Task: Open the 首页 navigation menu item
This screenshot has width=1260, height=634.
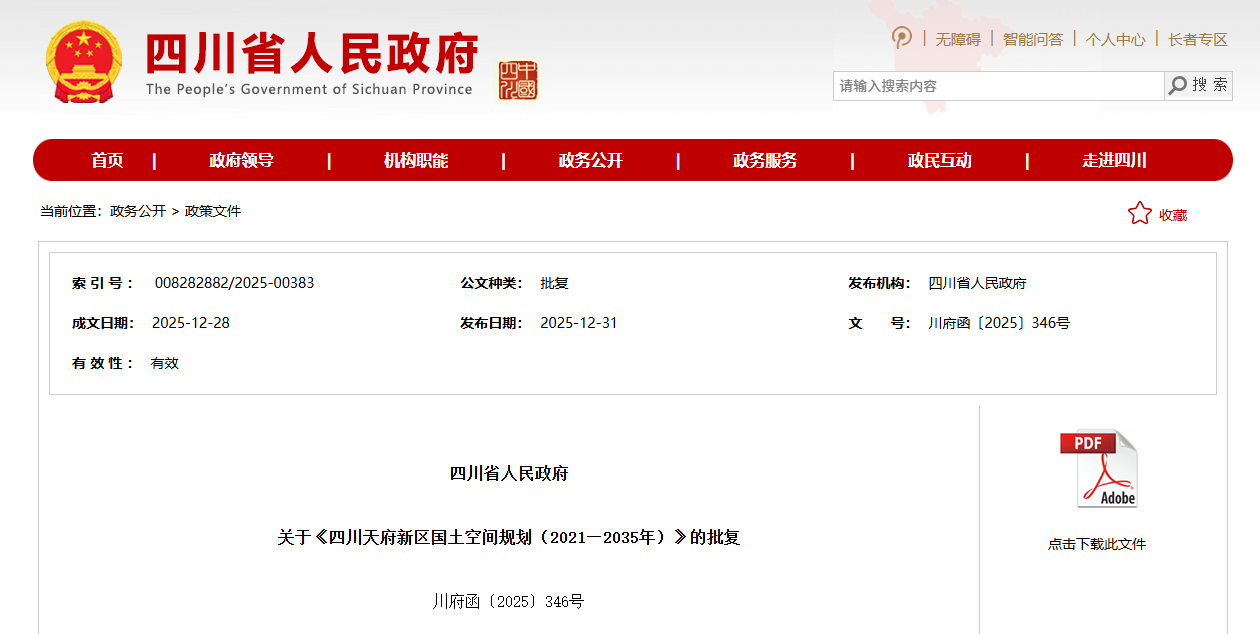Action: 107,161
